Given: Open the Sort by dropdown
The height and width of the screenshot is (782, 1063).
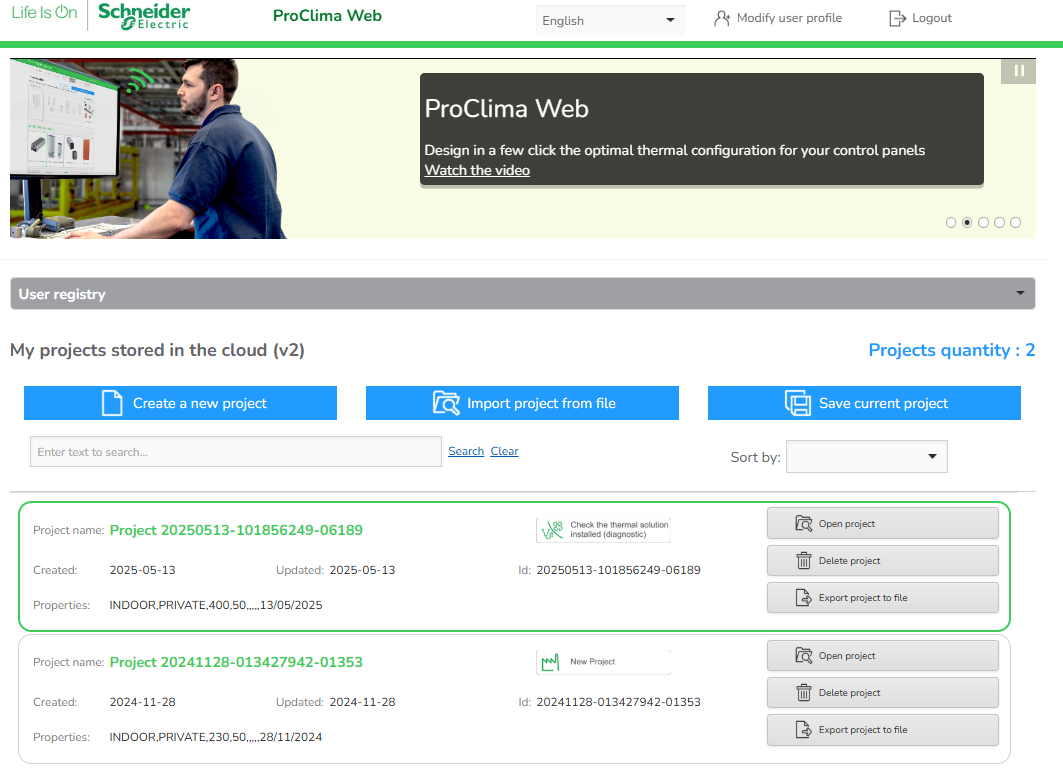Looking at the screenshot, I should 866,457.
